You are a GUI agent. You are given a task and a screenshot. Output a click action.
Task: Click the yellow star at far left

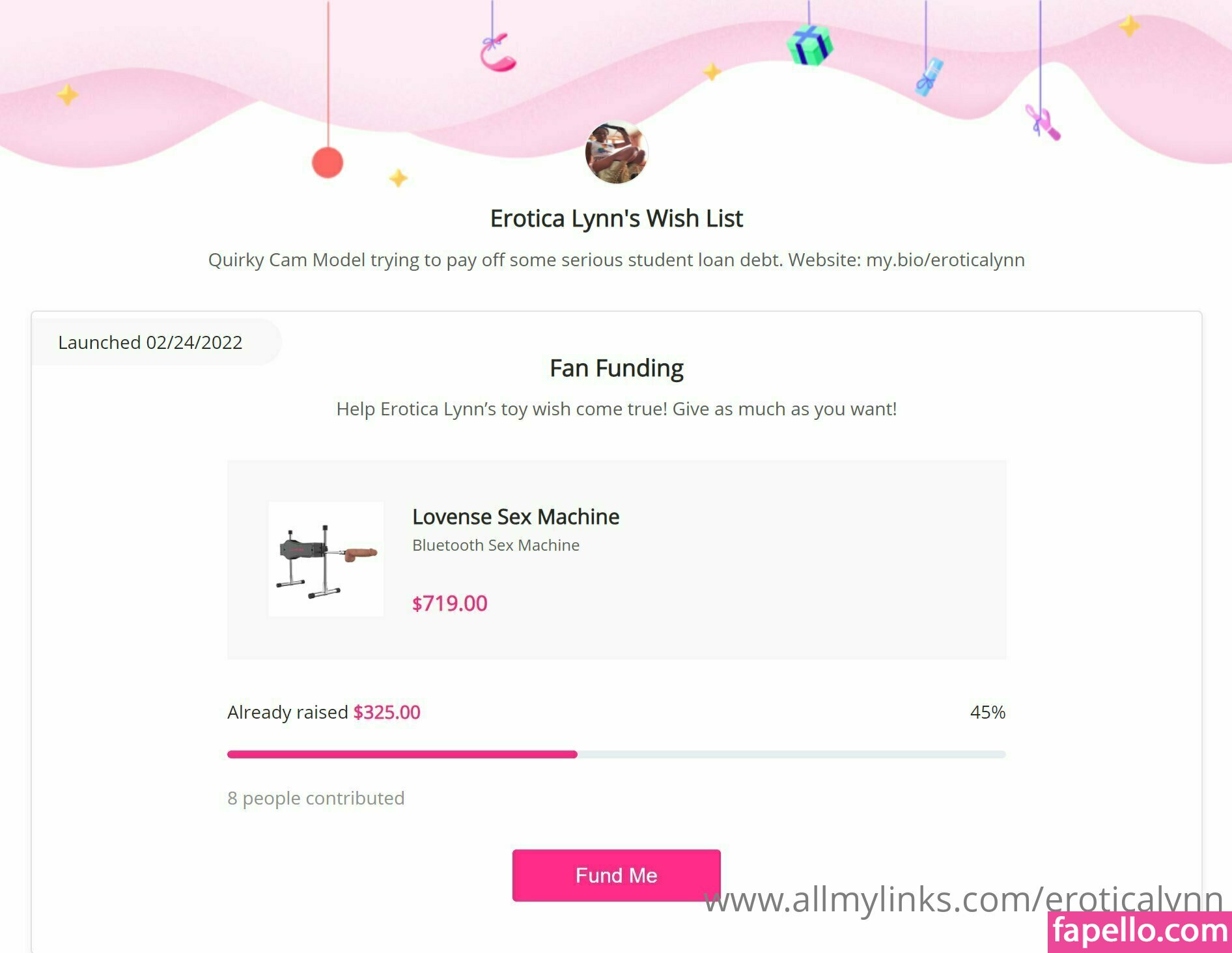[x=67, y=95]
